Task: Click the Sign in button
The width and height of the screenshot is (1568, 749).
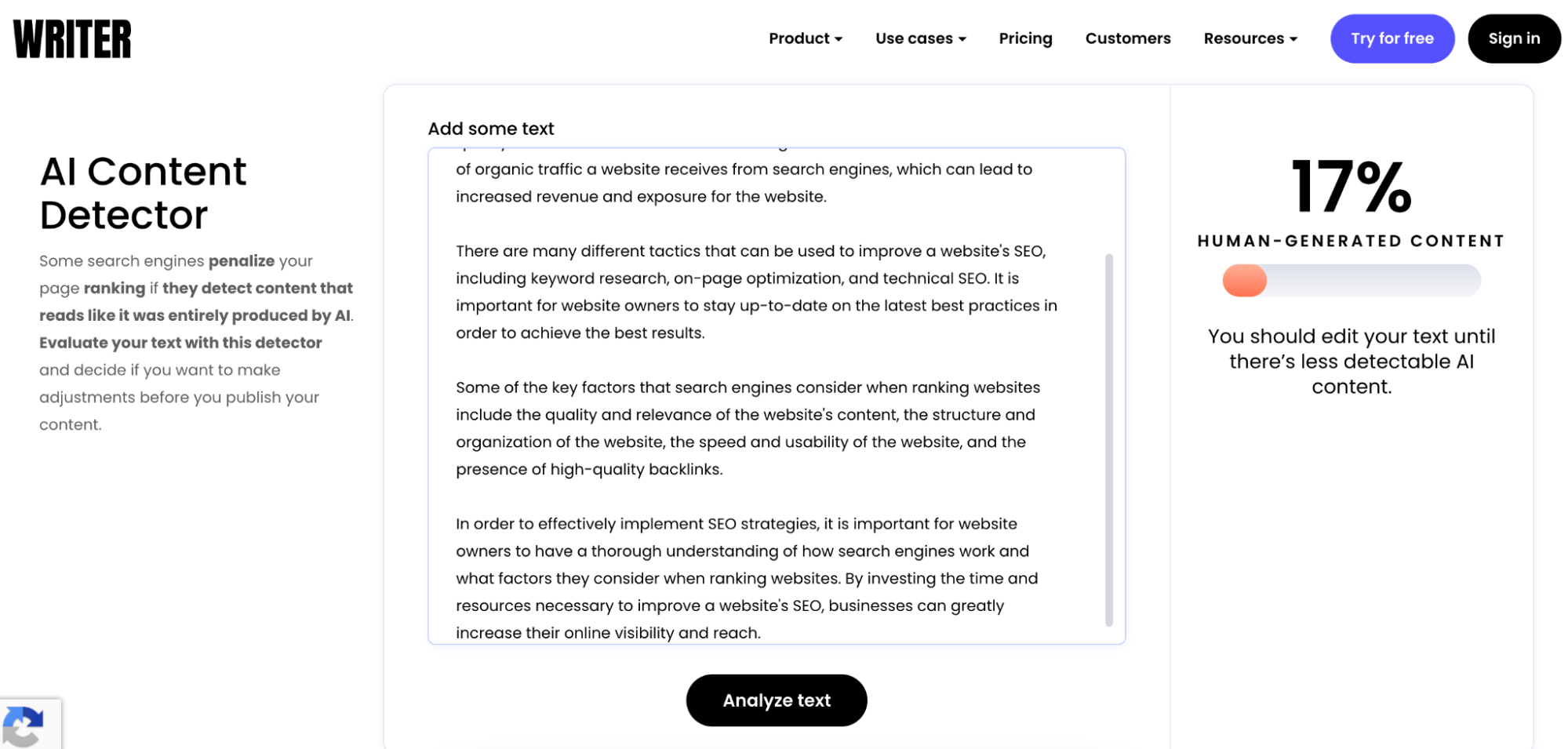Action: click(1513, 38)
